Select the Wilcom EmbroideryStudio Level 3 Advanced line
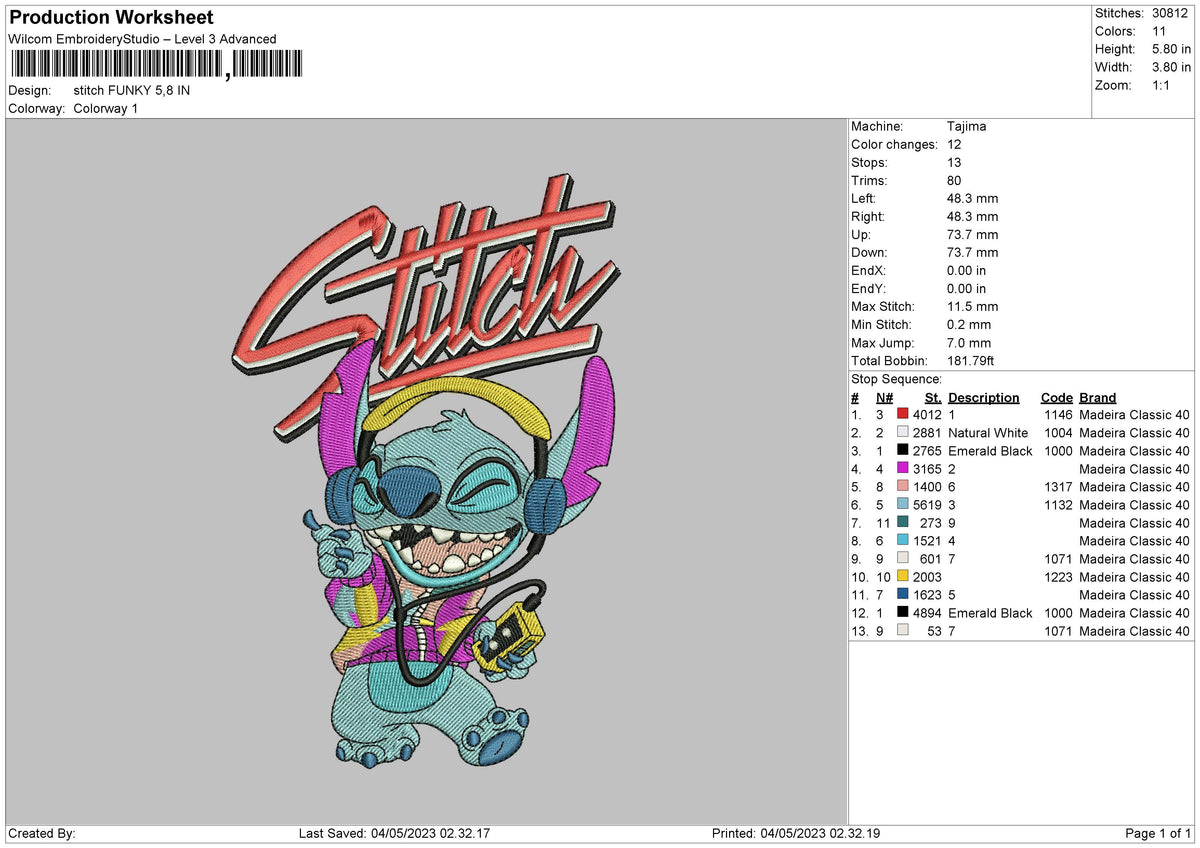The image size is (1200, 848). click(142, 39)
